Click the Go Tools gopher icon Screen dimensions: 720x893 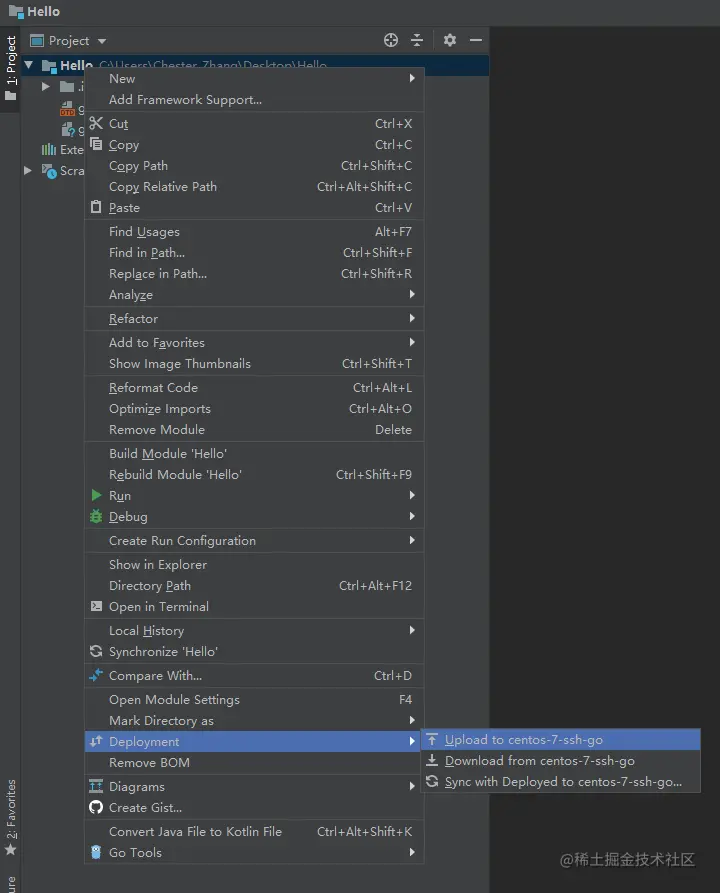[96, 852]
